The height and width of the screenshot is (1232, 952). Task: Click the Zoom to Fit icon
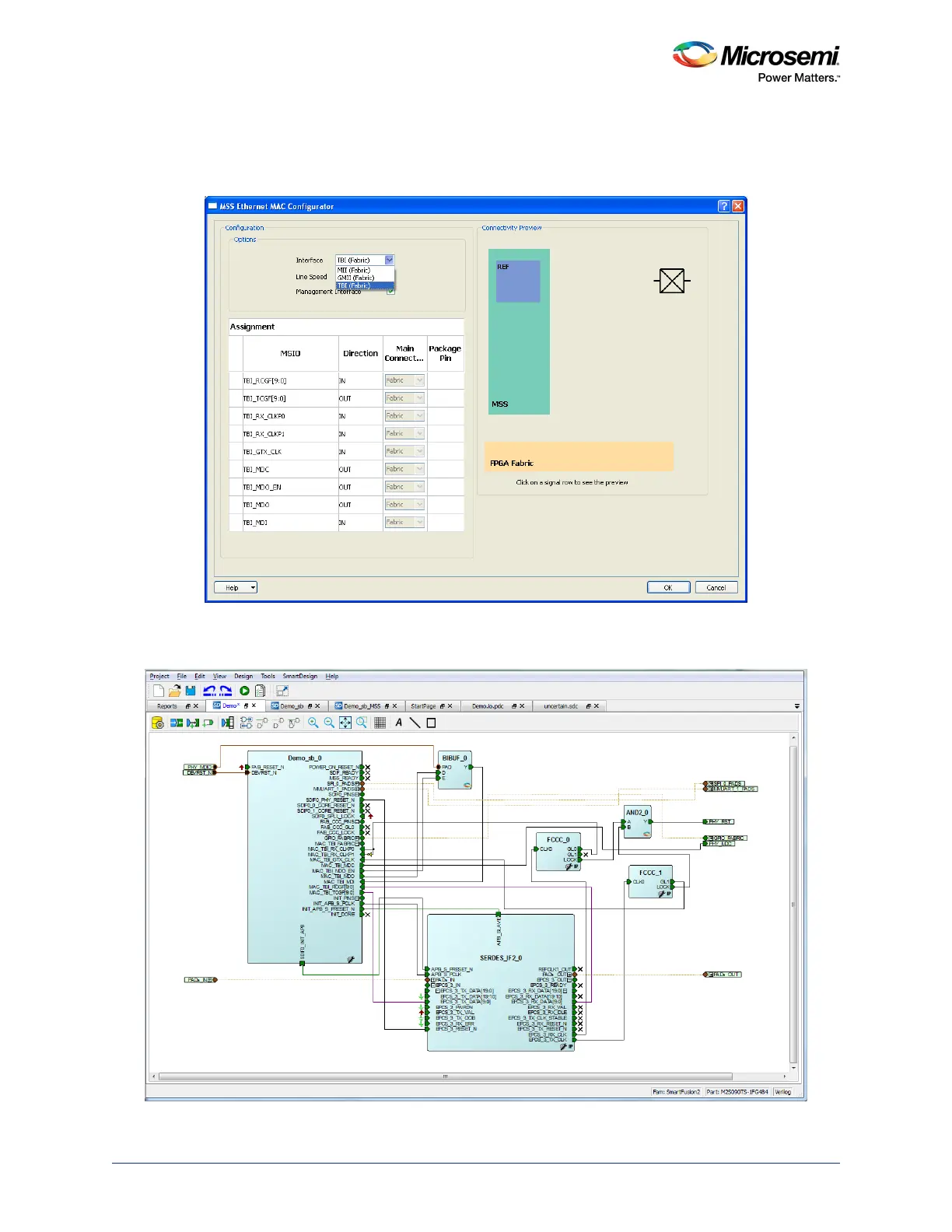[345, 723]
